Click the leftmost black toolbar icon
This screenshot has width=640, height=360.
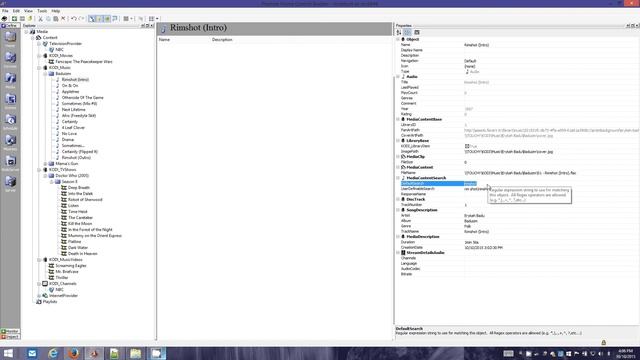pyautogui.click(x=4, y=19)
